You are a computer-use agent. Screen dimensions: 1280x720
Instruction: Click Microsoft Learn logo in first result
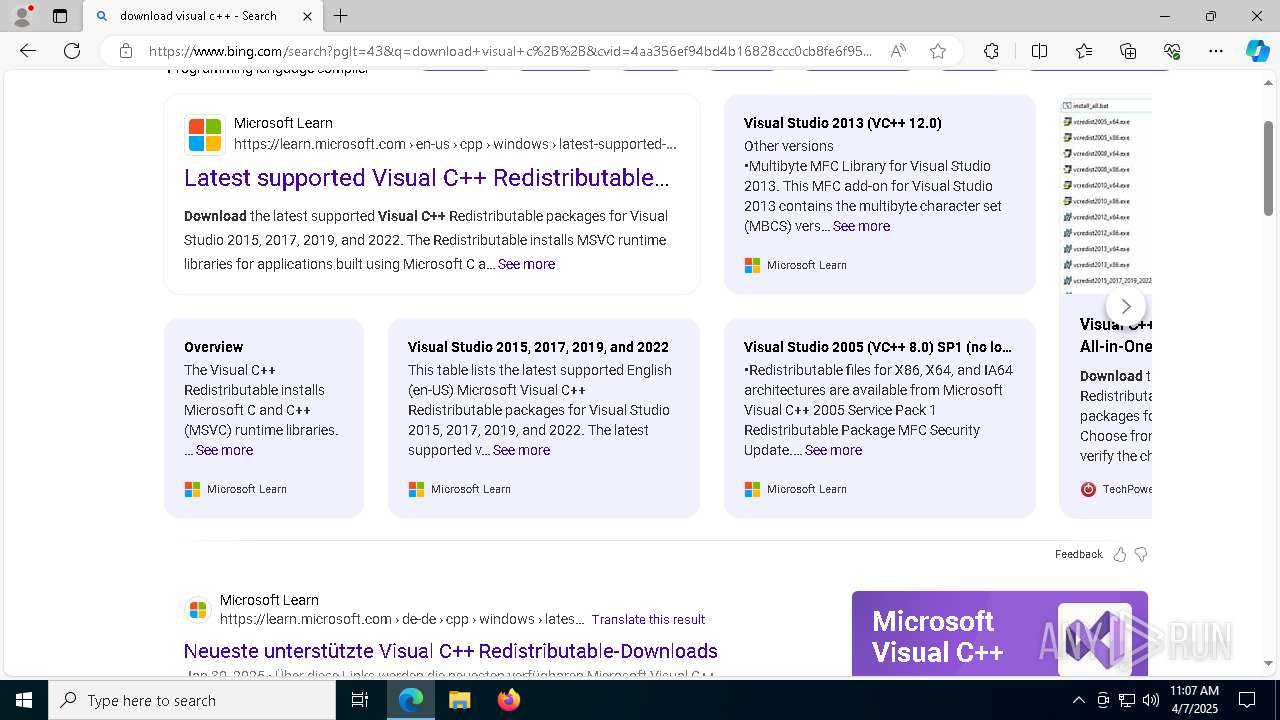(205, 135)
